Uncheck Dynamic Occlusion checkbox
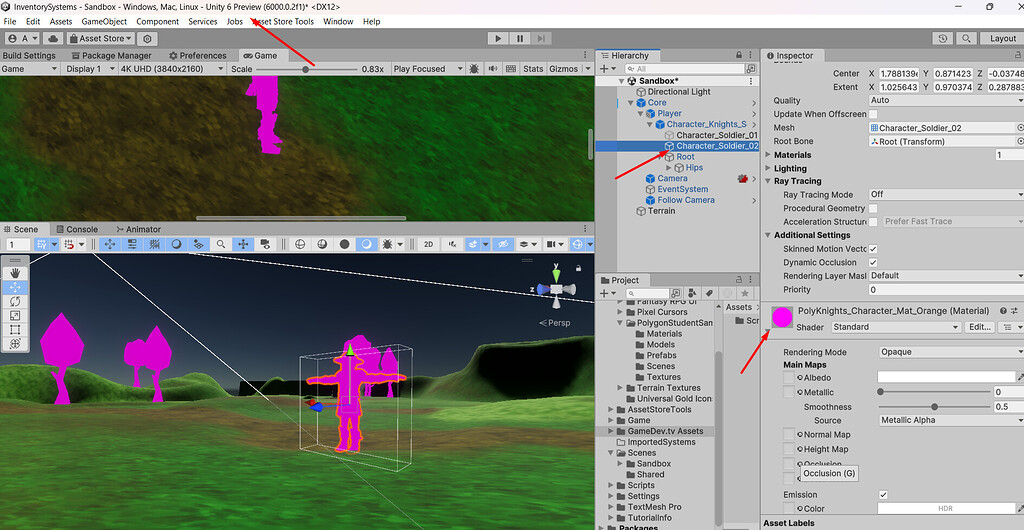The width and height of the screenshot is (1024, 530). tap(873, 262)
